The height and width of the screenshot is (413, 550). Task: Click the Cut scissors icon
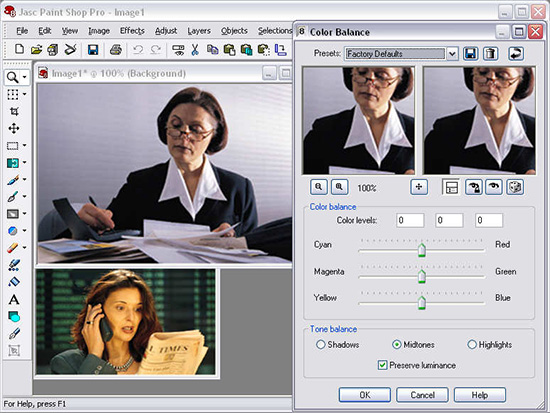(195, 50)
